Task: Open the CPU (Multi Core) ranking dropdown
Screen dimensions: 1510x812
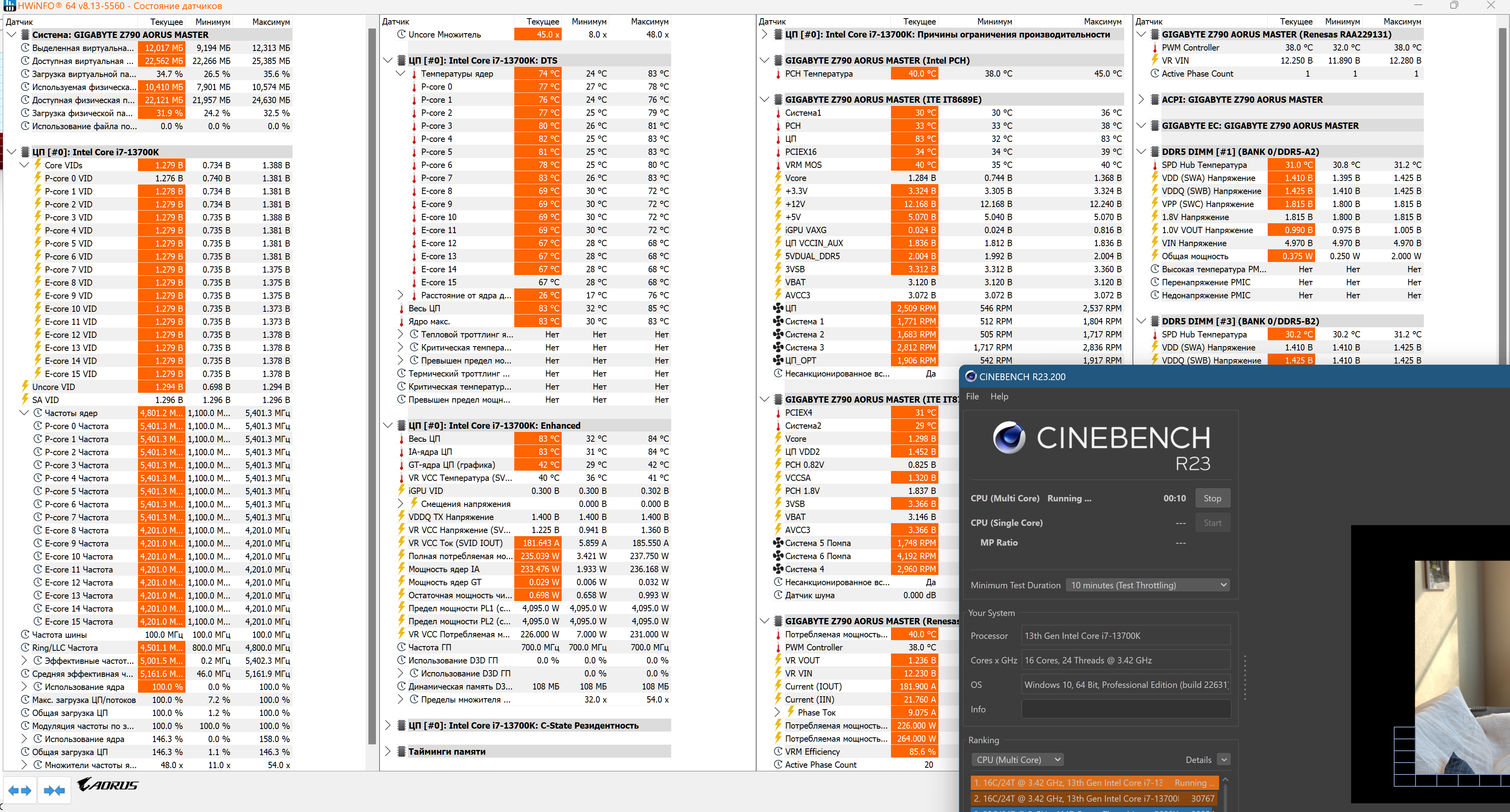Action: tap(1017, 760)
